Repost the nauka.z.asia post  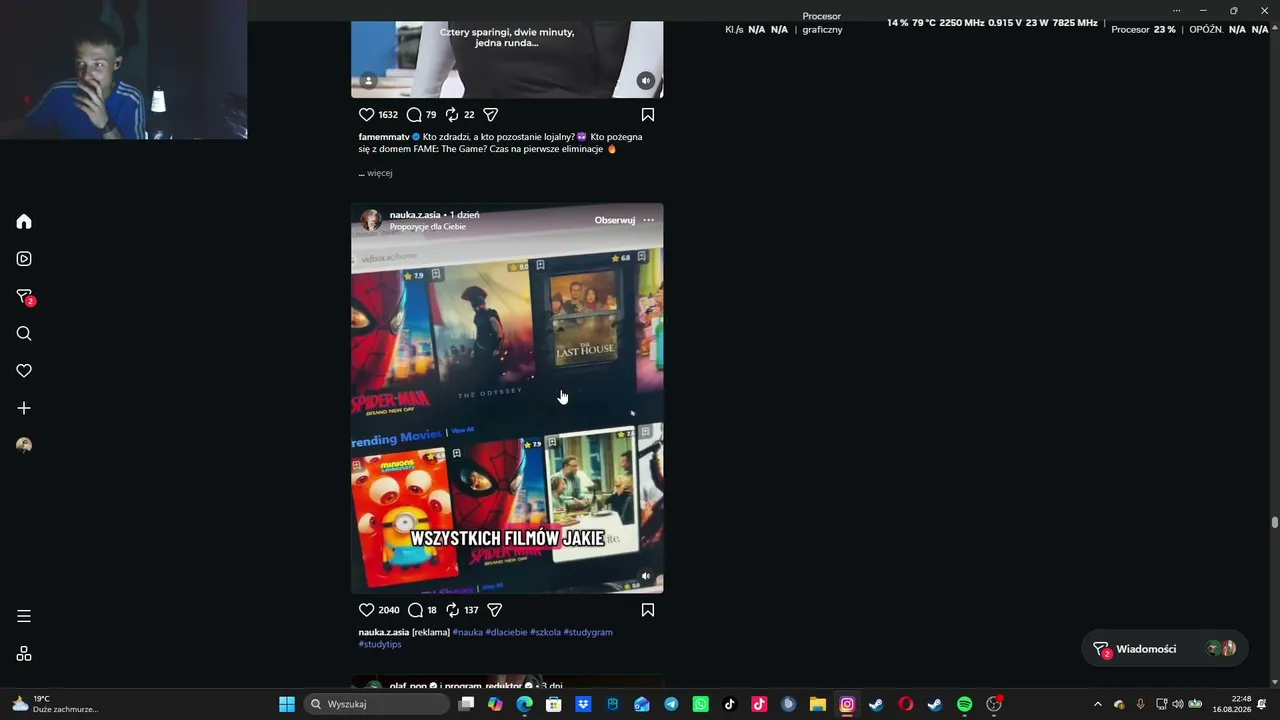pos(453,610)
